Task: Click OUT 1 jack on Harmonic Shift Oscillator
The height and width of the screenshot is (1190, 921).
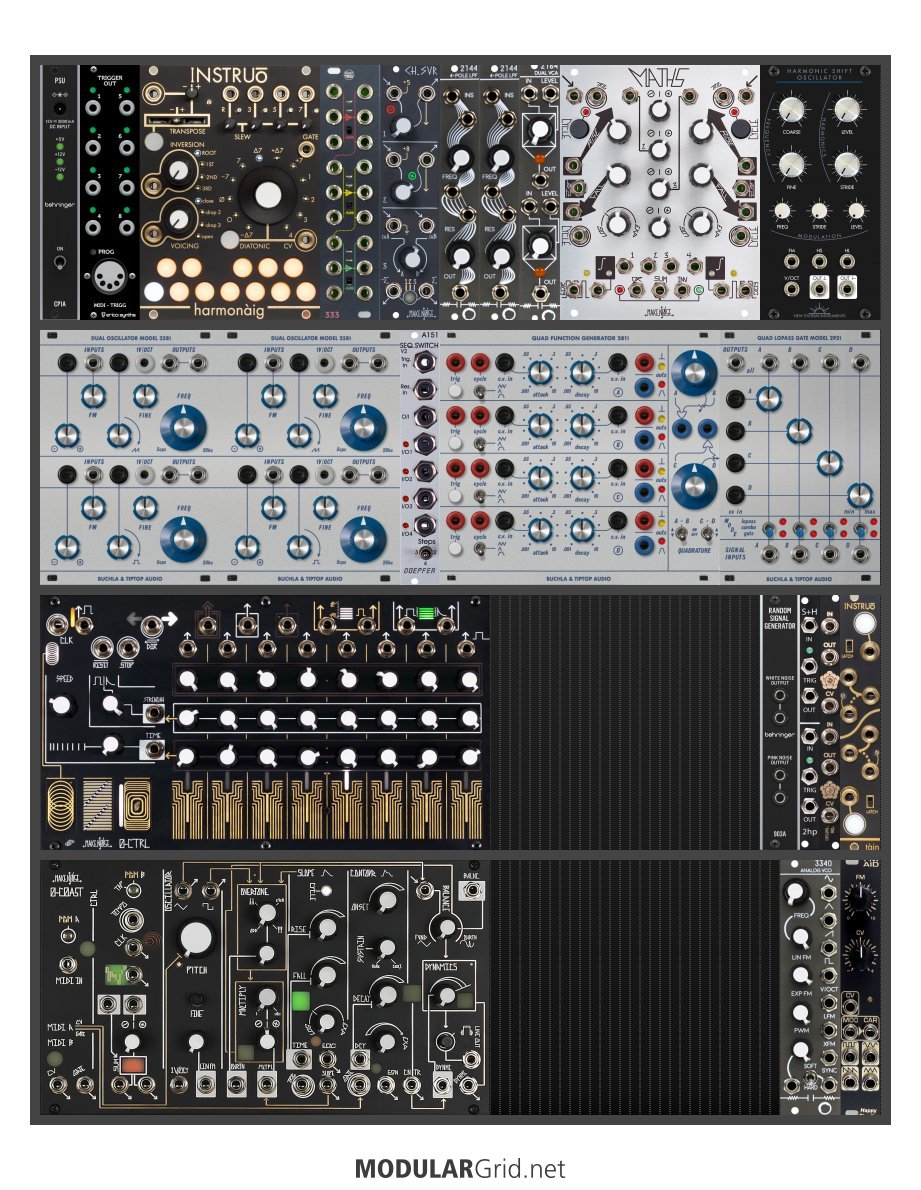Action: click(819, 289)
